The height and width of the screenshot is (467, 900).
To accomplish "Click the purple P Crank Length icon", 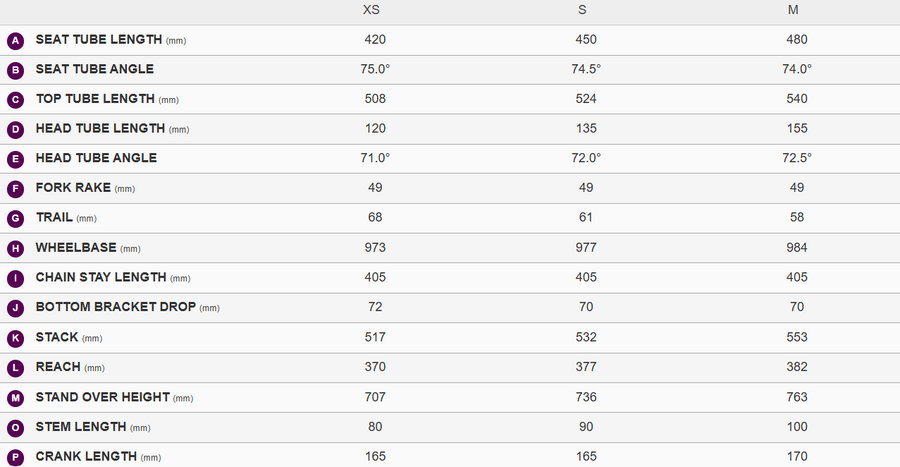I will click(15, 458).
